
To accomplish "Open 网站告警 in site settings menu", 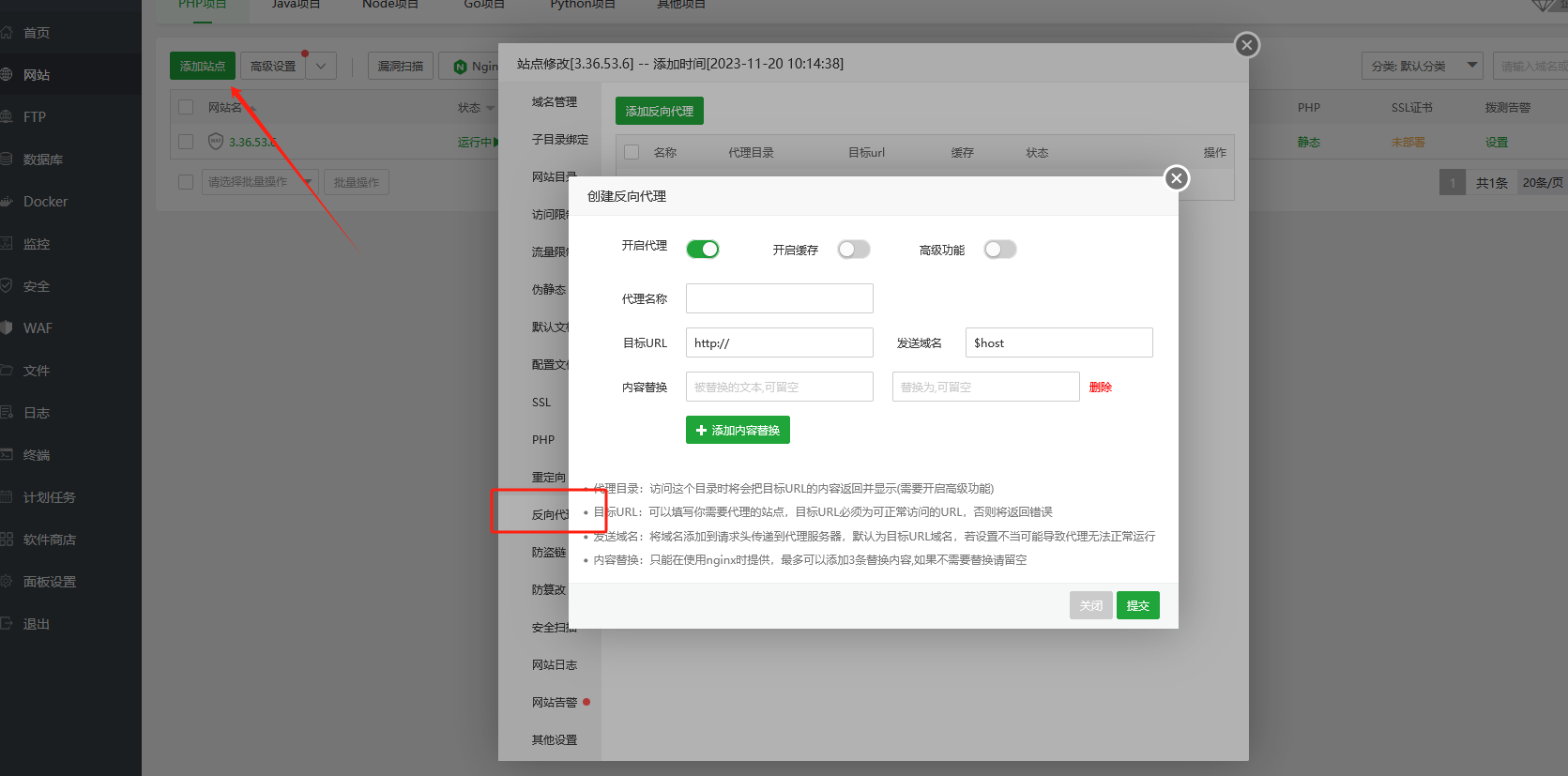I will tap(555, 703).
